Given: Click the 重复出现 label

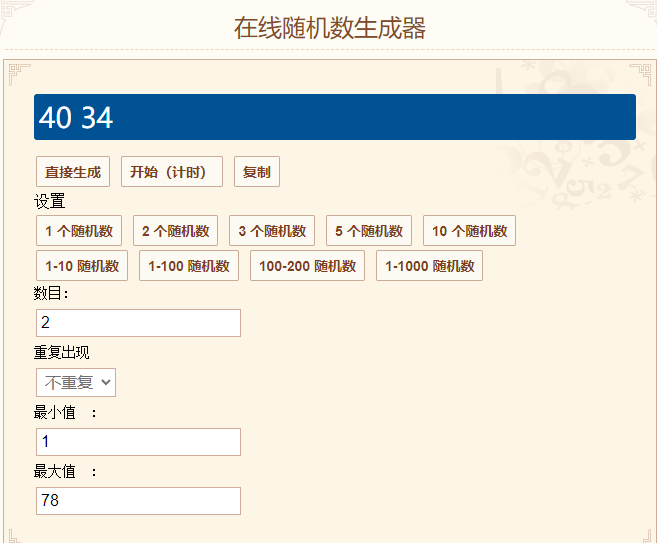Looking at the screenshot, I should [62, 352].
